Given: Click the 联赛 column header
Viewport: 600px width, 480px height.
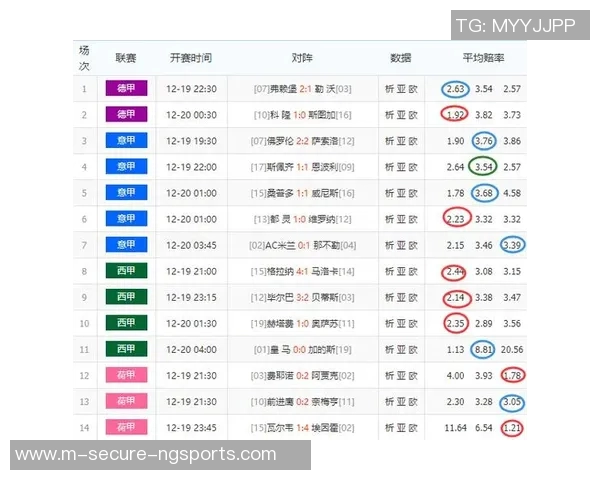Looking at the screenshot, I should [126, 58].
